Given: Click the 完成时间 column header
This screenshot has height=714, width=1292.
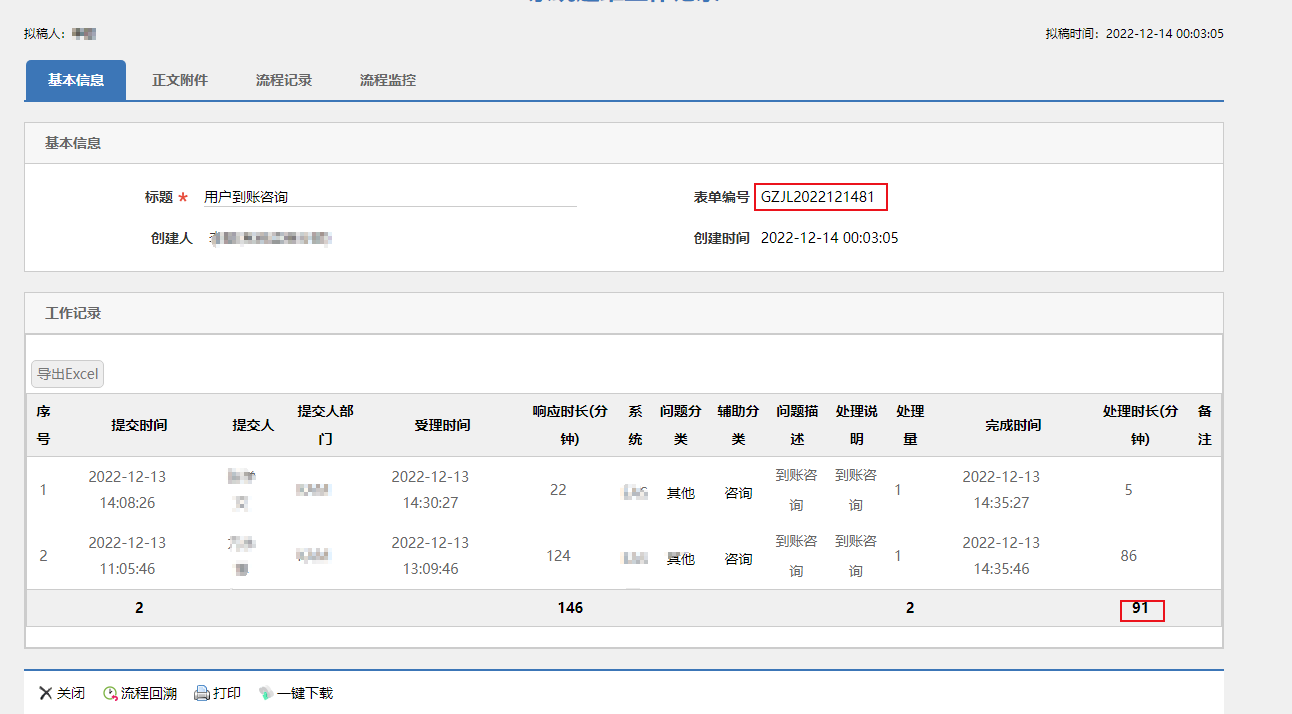Looking at the screenshot, I should [1013, 425].
